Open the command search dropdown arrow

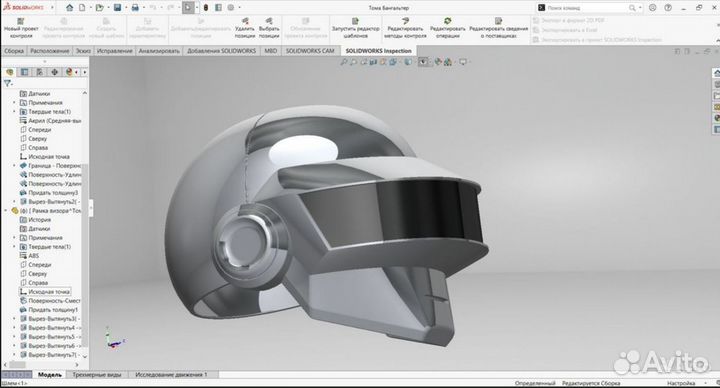[640, 8]
